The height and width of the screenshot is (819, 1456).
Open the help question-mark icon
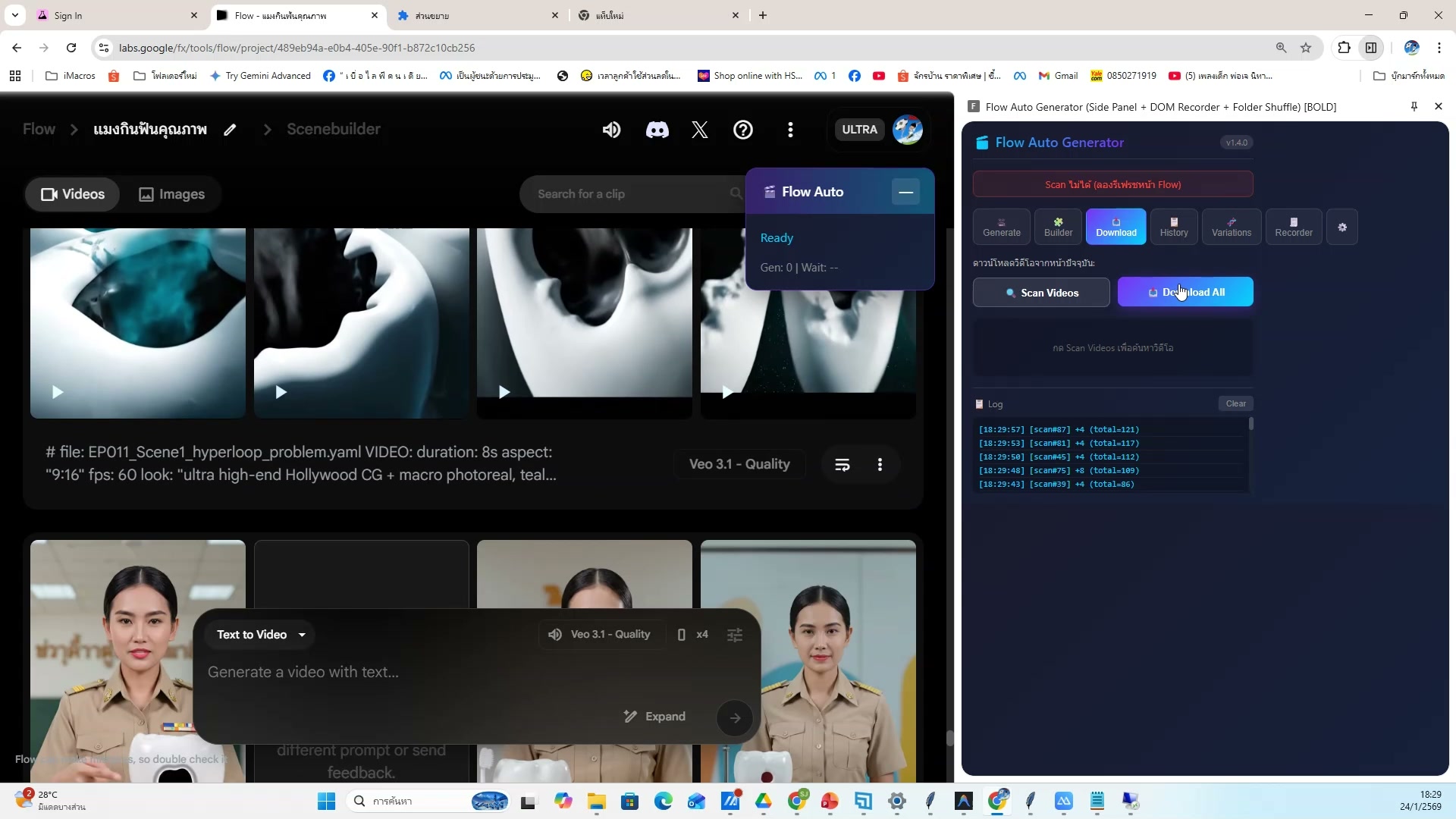click(x=743, y=130)
